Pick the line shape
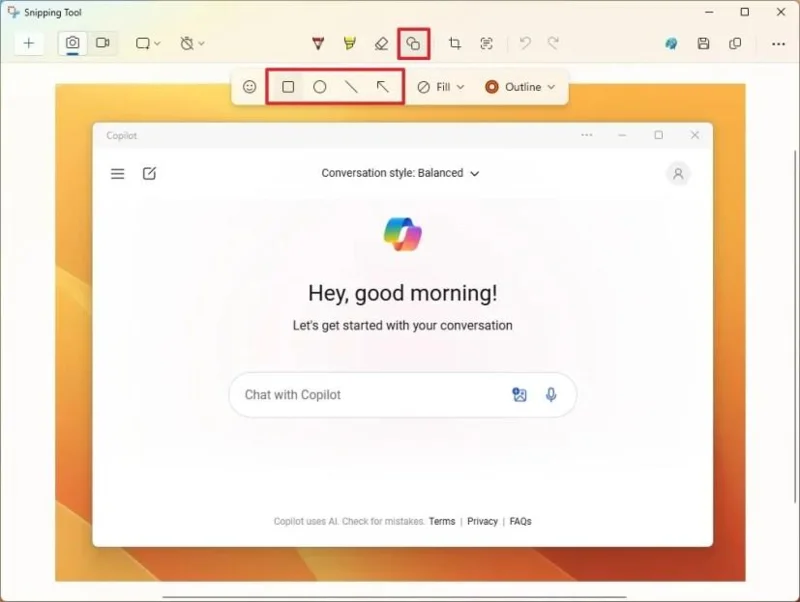This screenshot has width=800, height=602. [x=351, y=87]
